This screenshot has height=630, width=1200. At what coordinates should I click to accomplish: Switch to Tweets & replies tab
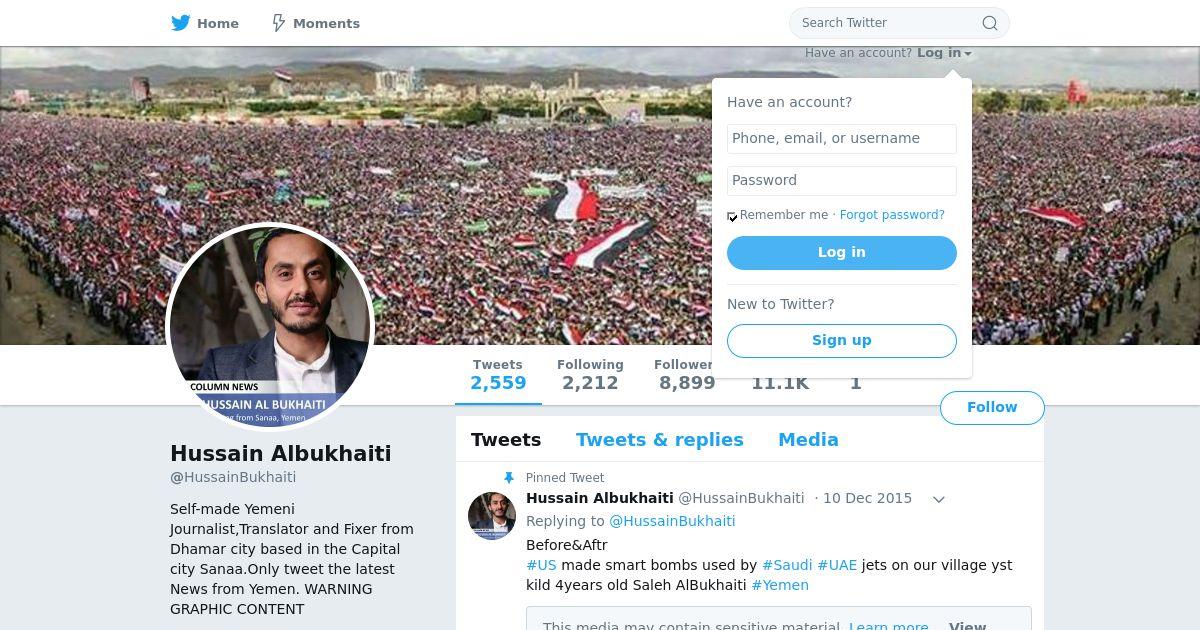(659, 440)
